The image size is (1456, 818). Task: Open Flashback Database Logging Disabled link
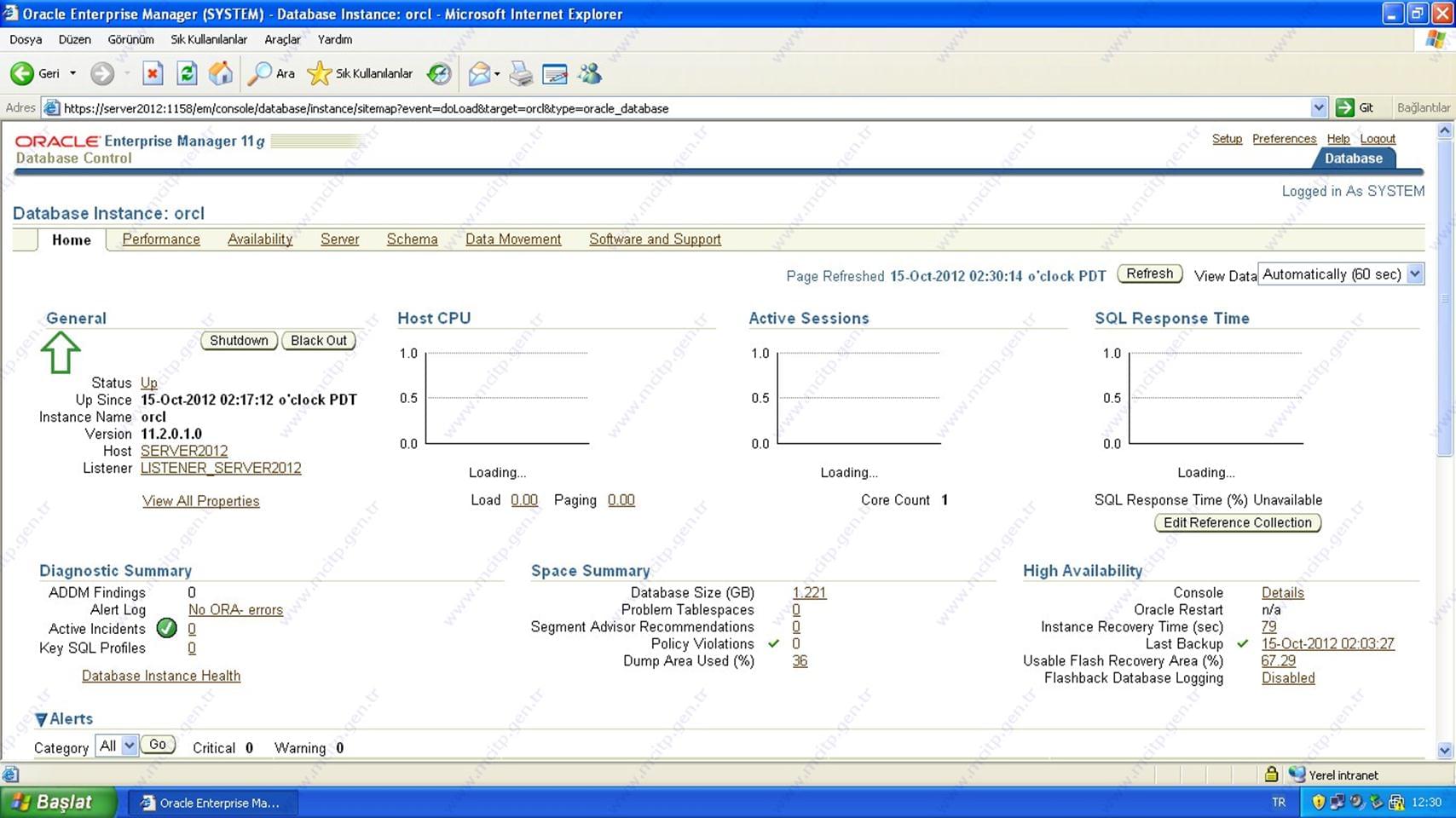pyautogui.click(x=1288, y=678)
